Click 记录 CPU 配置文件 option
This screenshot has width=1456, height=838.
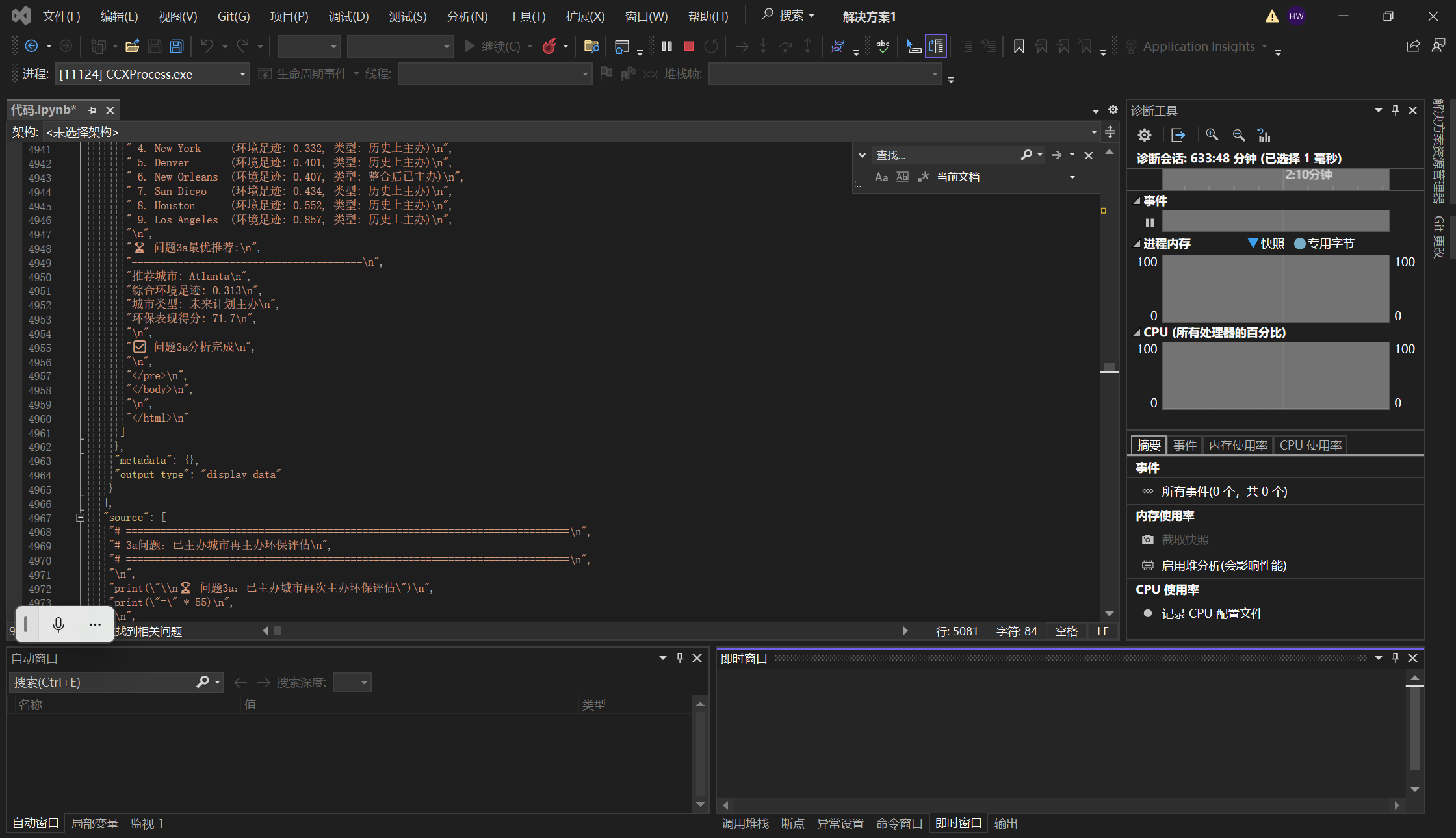(x=1212, y=613)
